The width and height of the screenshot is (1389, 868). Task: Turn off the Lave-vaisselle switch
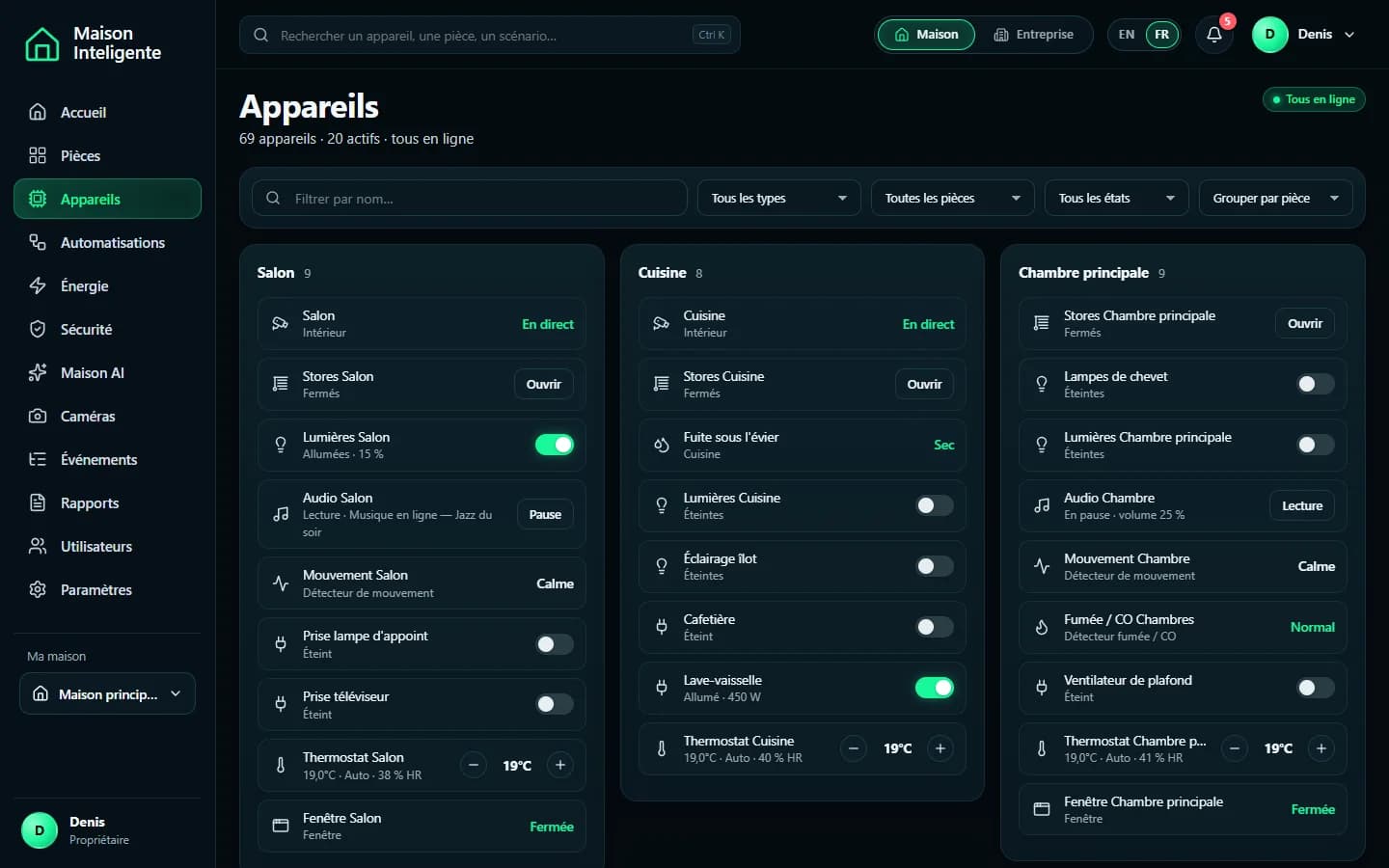coord(935,688)
